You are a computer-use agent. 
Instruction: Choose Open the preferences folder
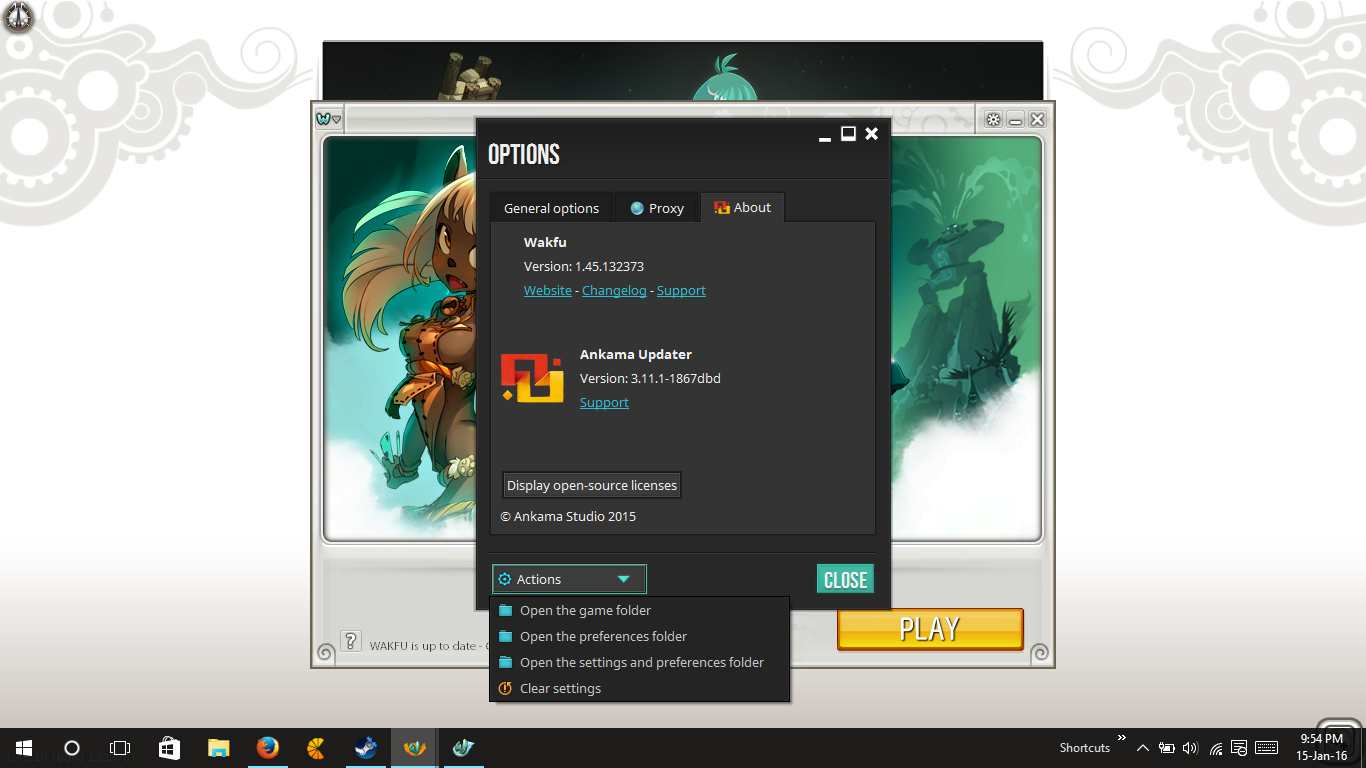(639, 636)
